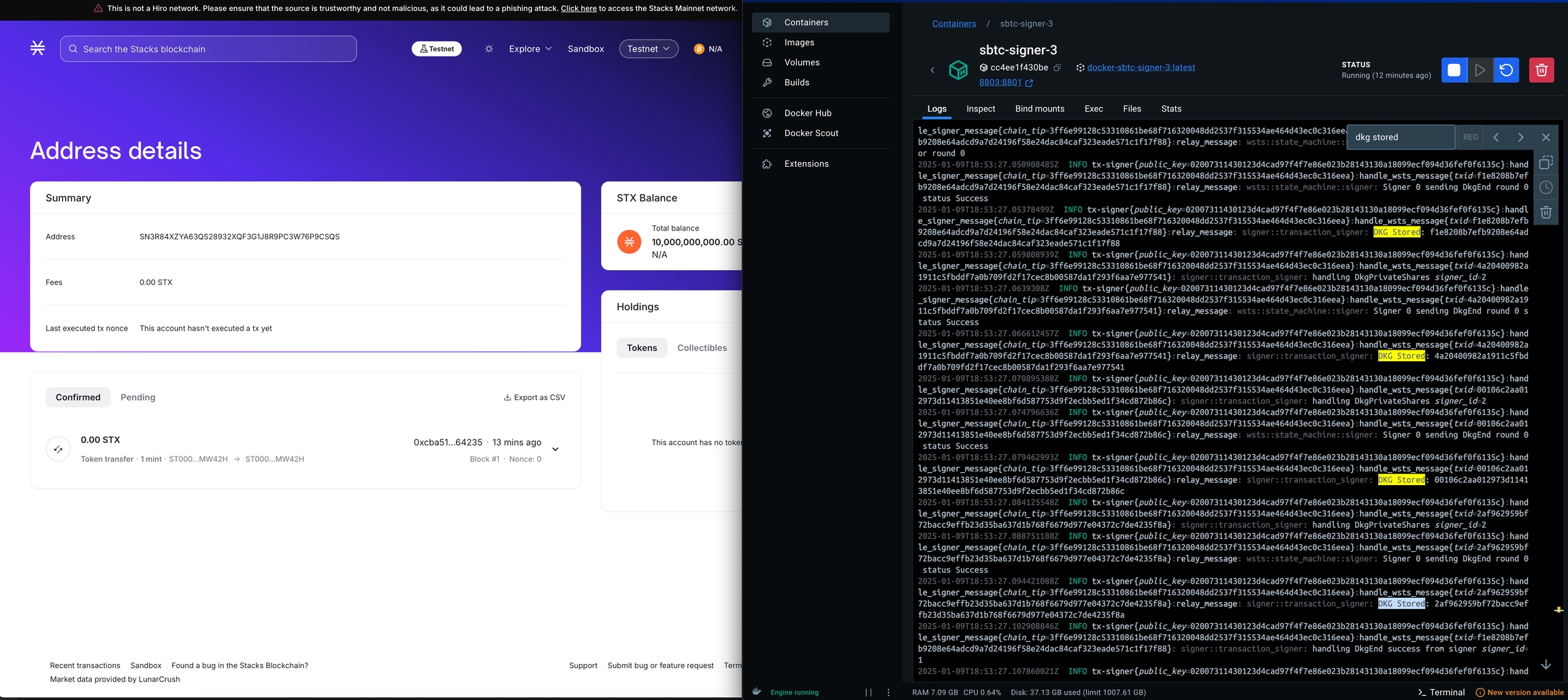Open the Explore dropdown menu
The image size is (1568, 700).
(530, 49)
